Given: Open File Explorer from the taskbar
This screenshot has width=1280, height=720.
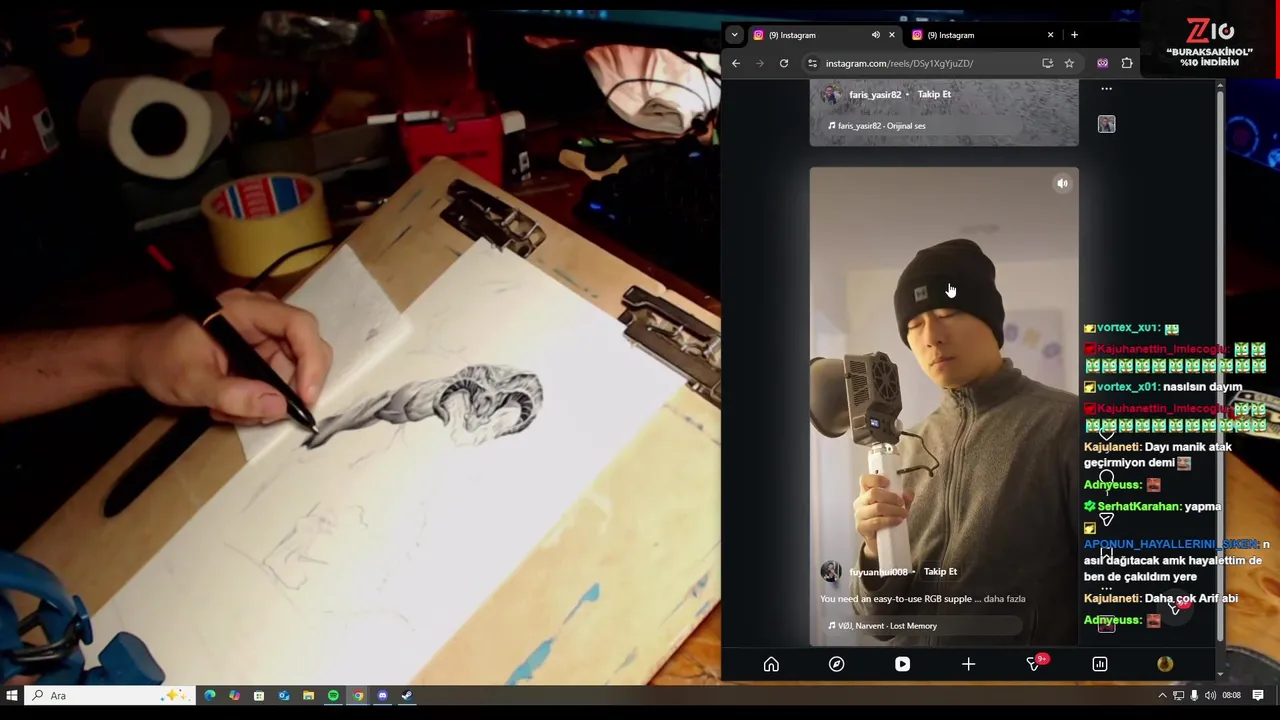Looking at the screenshot, I should 308,696.
